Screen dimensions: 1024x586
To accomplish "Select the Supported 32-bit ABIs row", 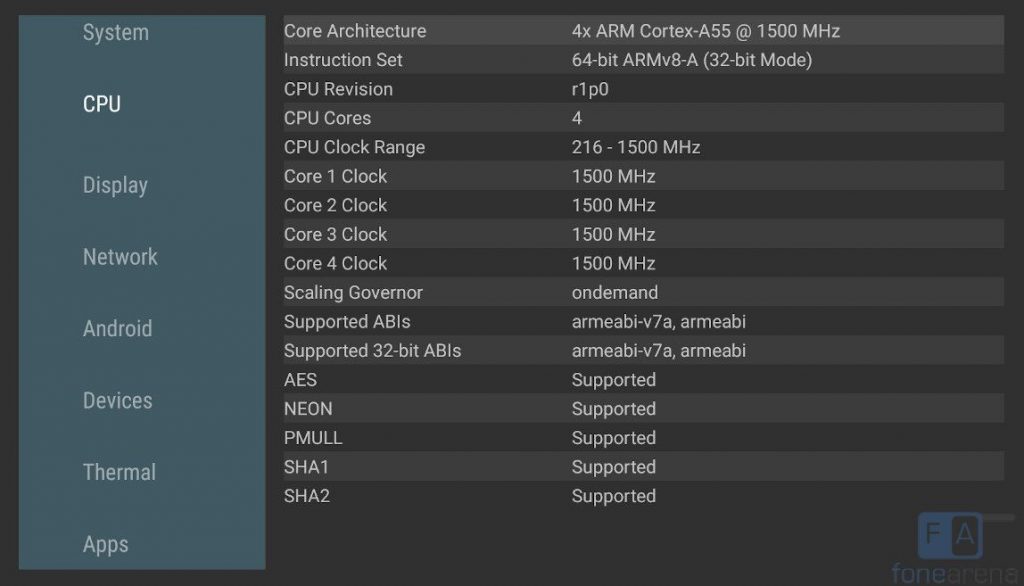I will [x=643, y=350].
